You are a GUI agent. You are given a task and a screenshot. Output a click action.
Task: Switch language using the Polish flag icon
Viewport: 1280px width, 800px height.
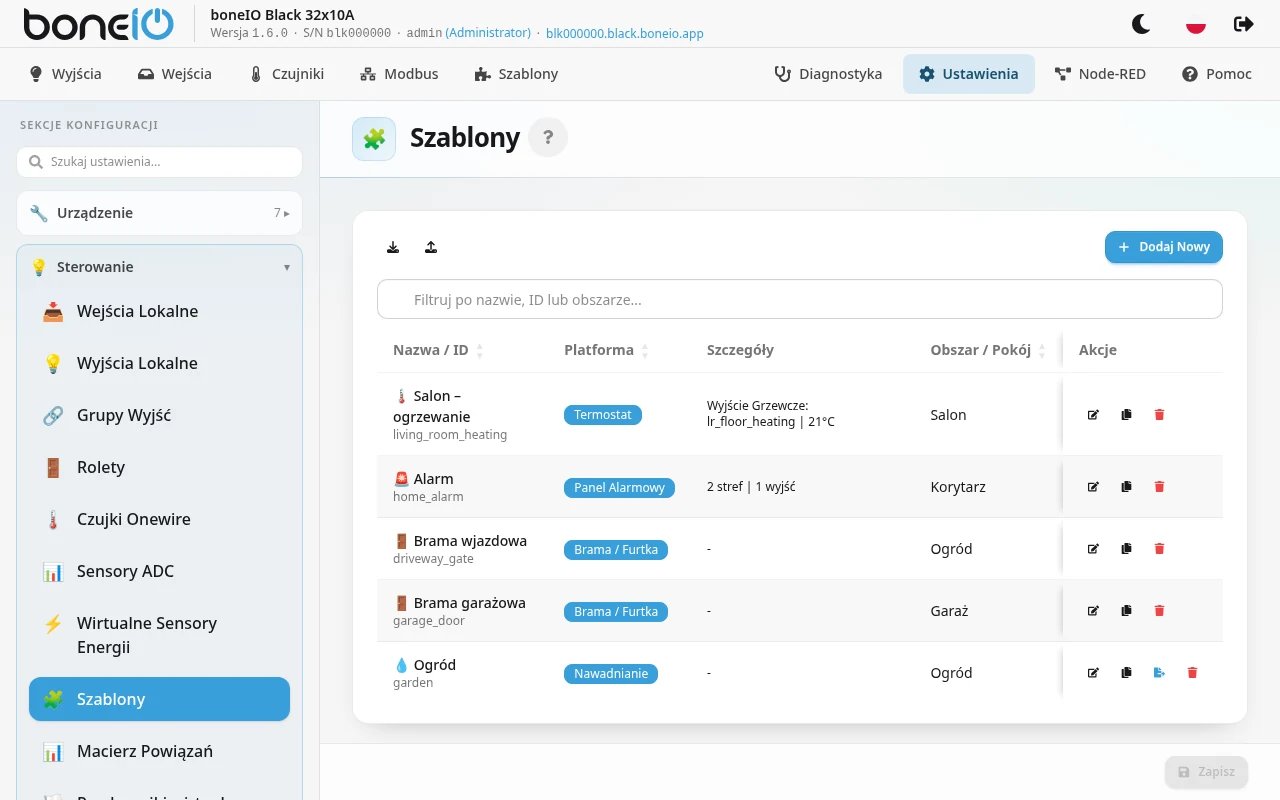[1195, 24]
